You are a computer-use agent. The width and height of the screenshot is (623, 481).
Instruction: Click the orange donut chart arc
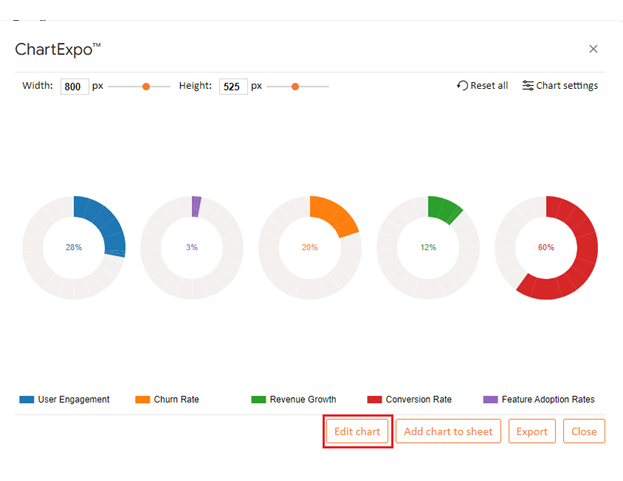pos(334,214)
